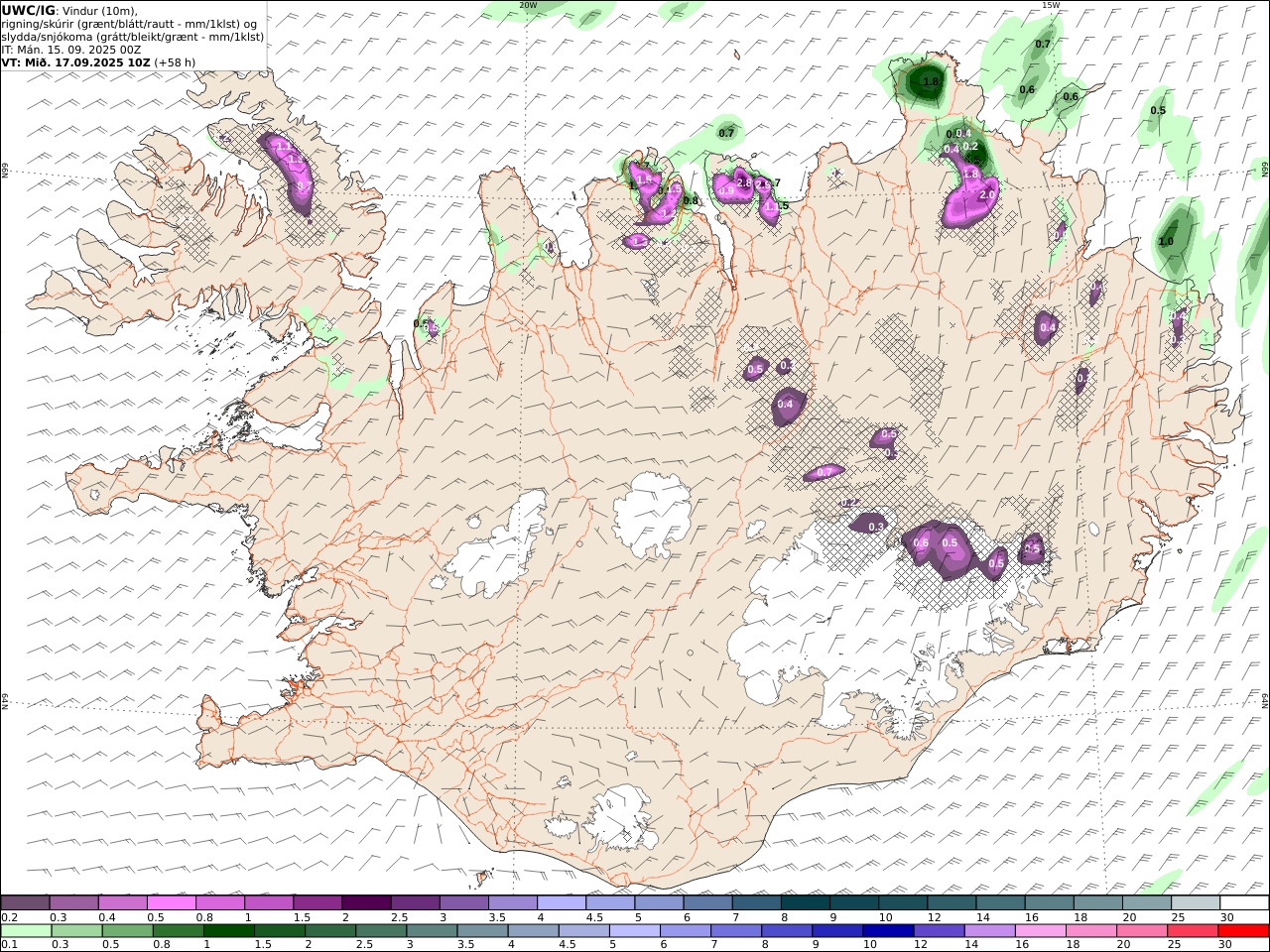This screenshot has height=952, width=1270.
Task: Click the purple 0.6 value near Vatnajökull
Action: 920,542
